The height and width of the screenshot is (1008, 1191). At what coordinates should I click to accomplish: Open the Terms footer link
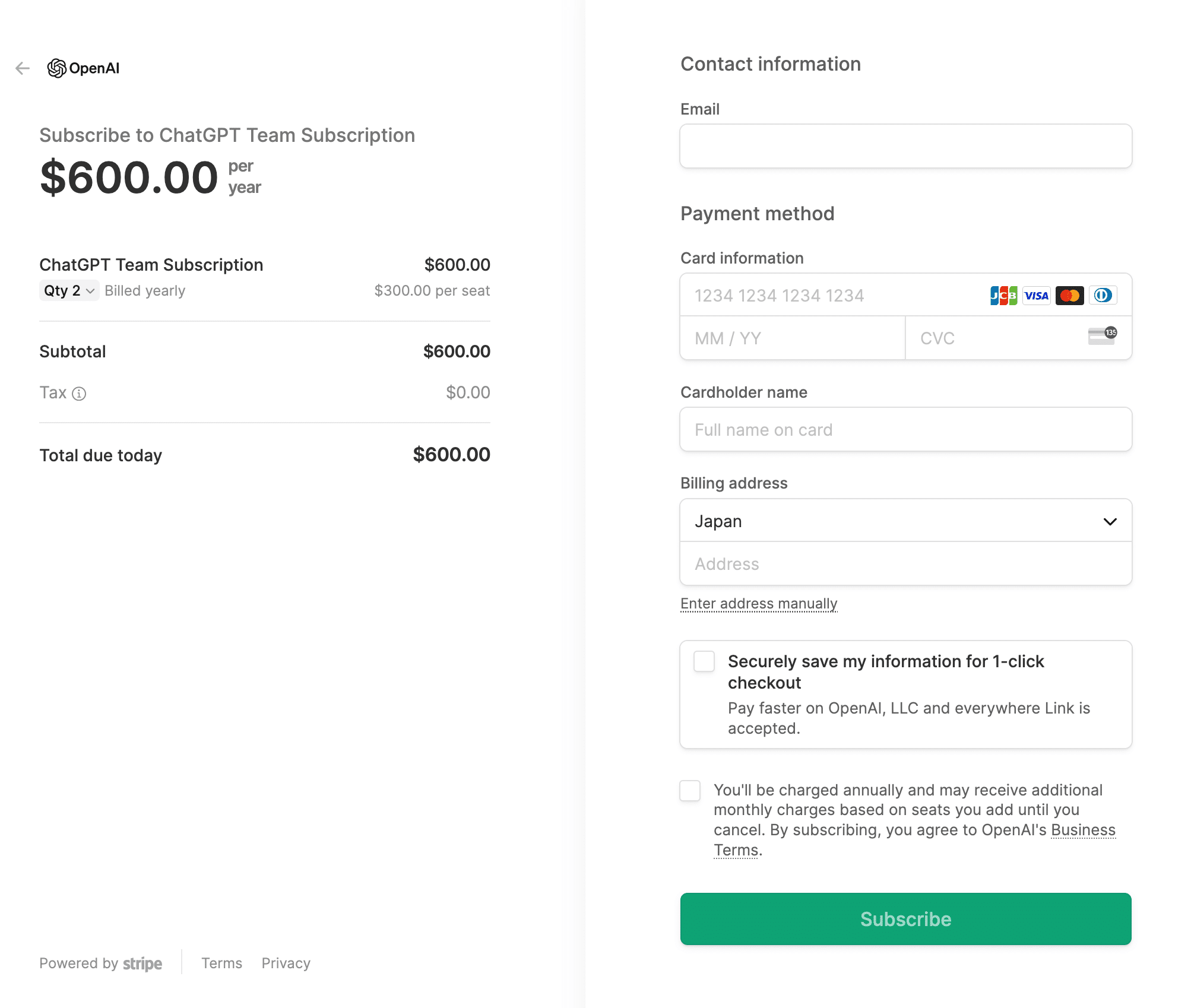pyautogui.click(x=221, y=963)
